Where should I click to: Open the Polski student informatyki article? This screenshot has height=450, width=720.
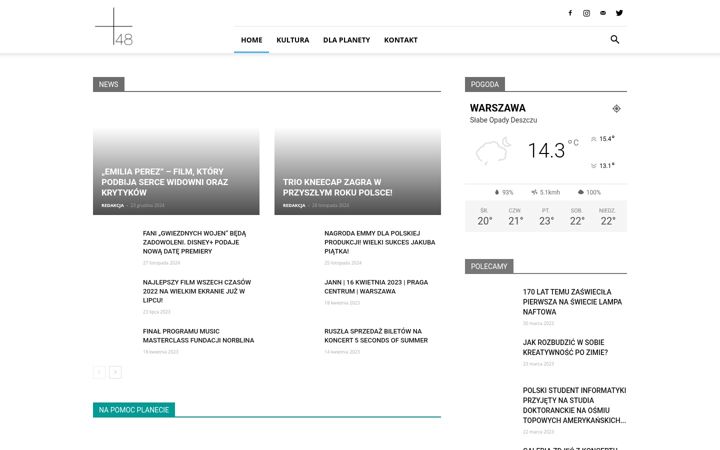[x=574, y=405]
